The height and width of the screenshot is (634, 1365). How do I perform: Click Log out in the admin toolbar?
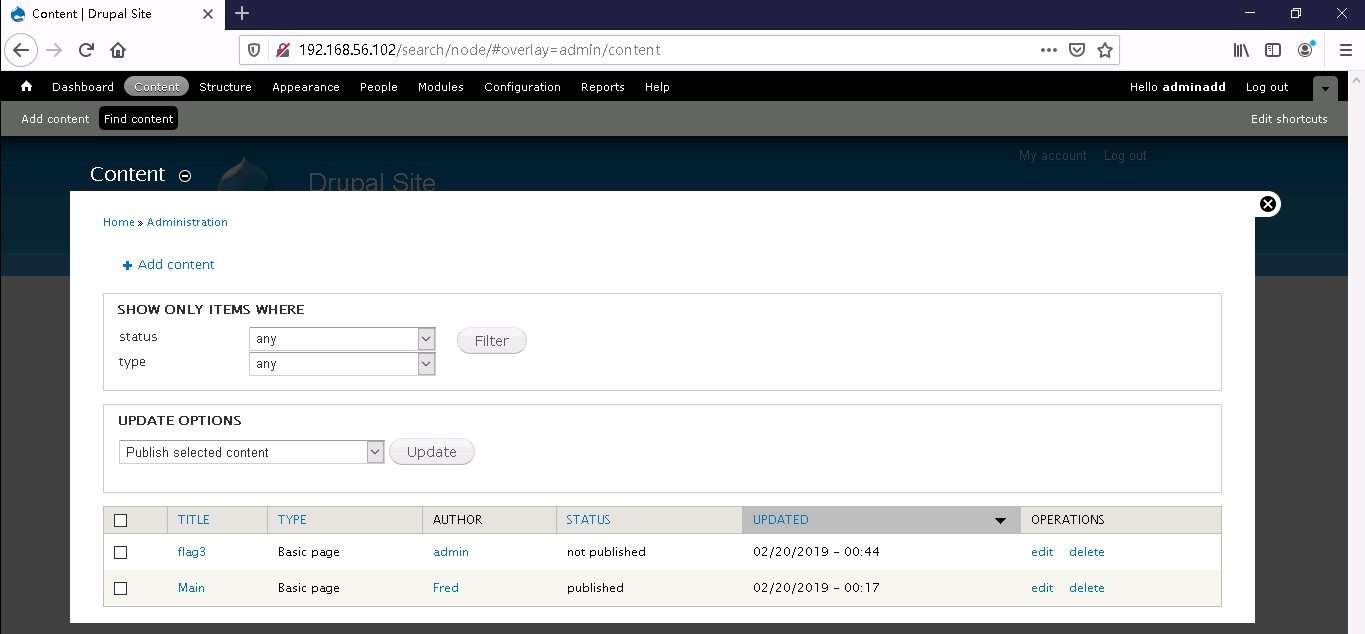pos(1267,87)
